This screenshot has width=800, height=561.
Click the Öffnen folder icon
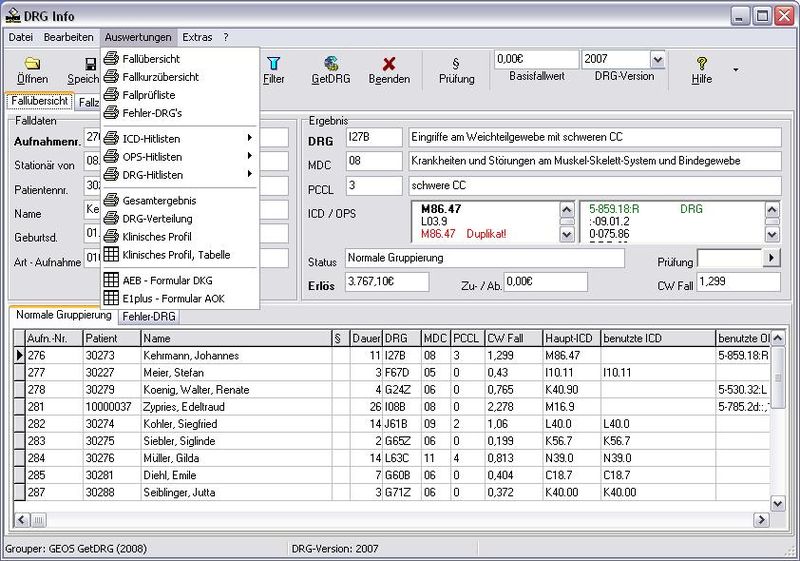(x=32, y=63)
